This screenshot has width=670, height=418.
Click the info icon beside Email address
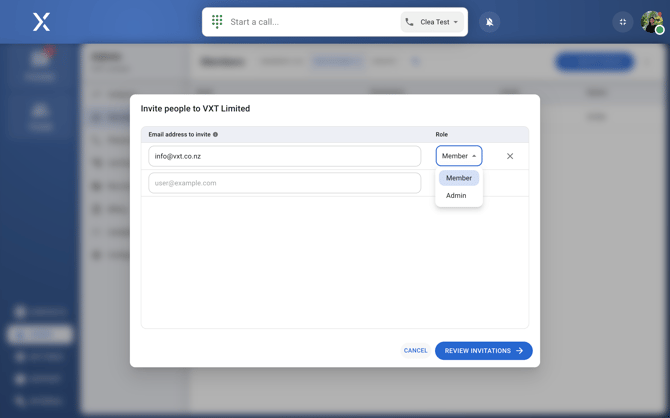pos(215,134)
